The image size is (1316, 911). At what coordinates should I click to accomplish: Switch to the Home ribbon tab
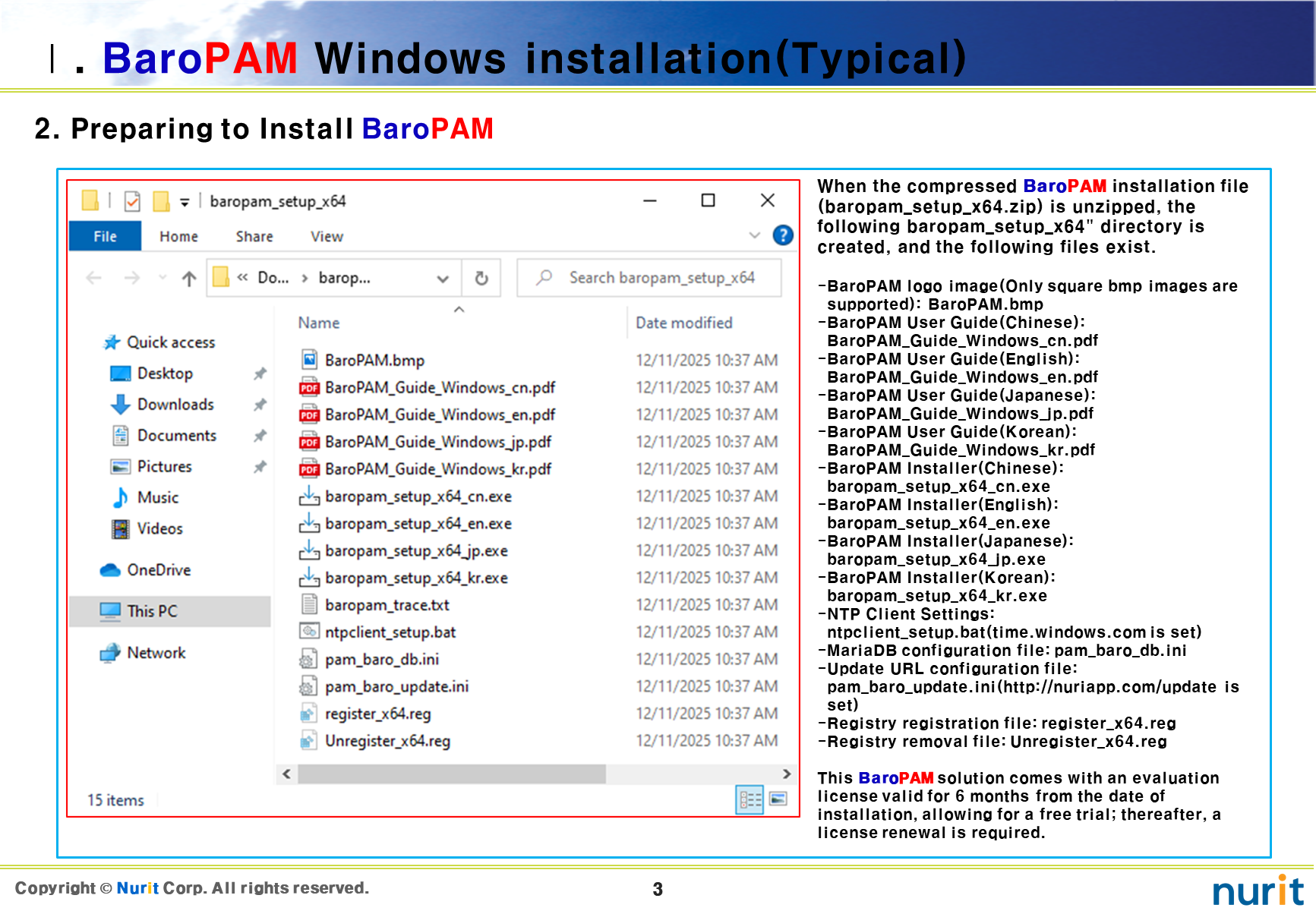(178, 236)
